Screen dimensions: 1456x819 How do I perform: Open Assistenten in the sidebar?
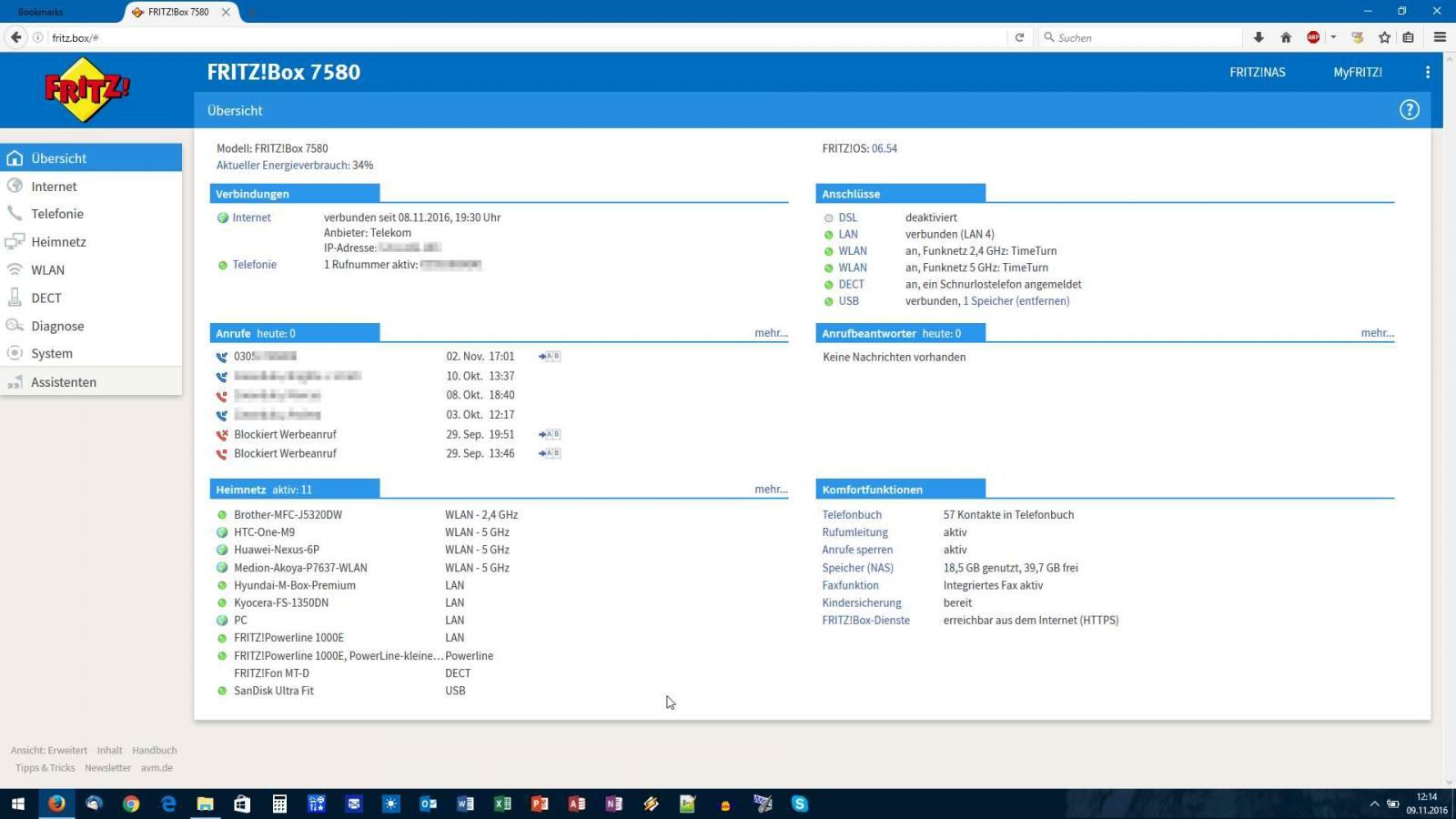click(x=91, y=382)
